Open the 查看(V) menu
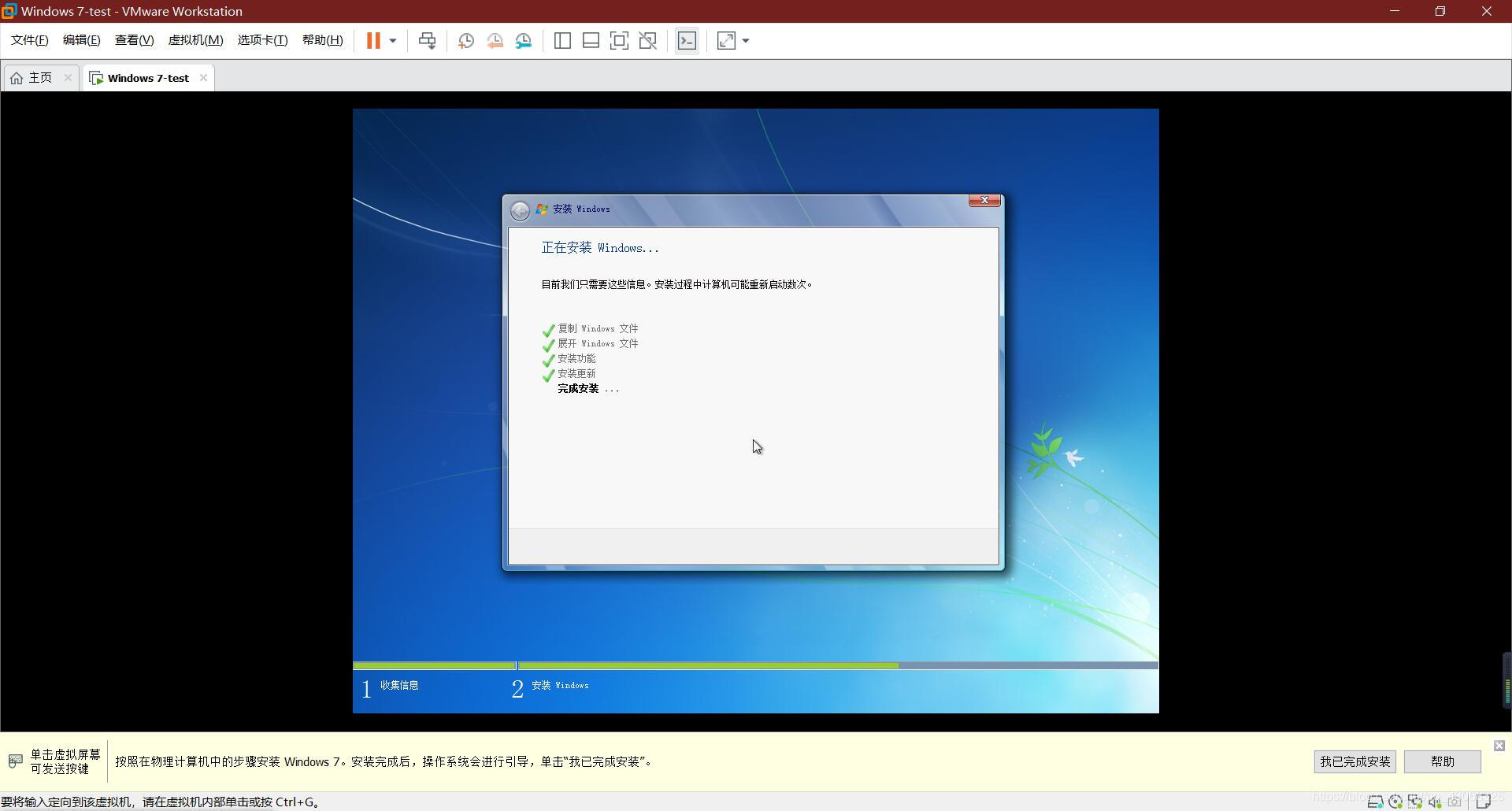 [x=135, y=40]
